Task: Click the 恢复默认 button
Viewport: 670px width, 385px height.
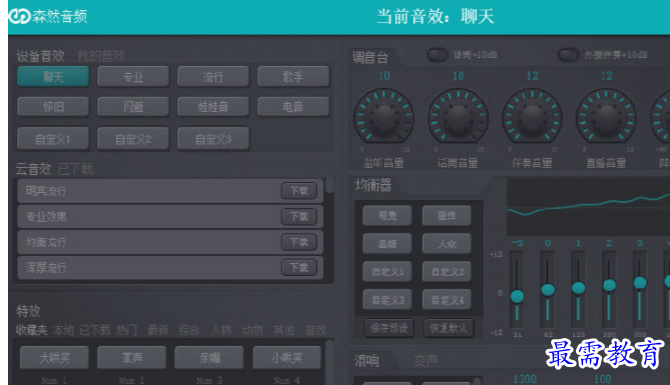Action: pos(449,328)
